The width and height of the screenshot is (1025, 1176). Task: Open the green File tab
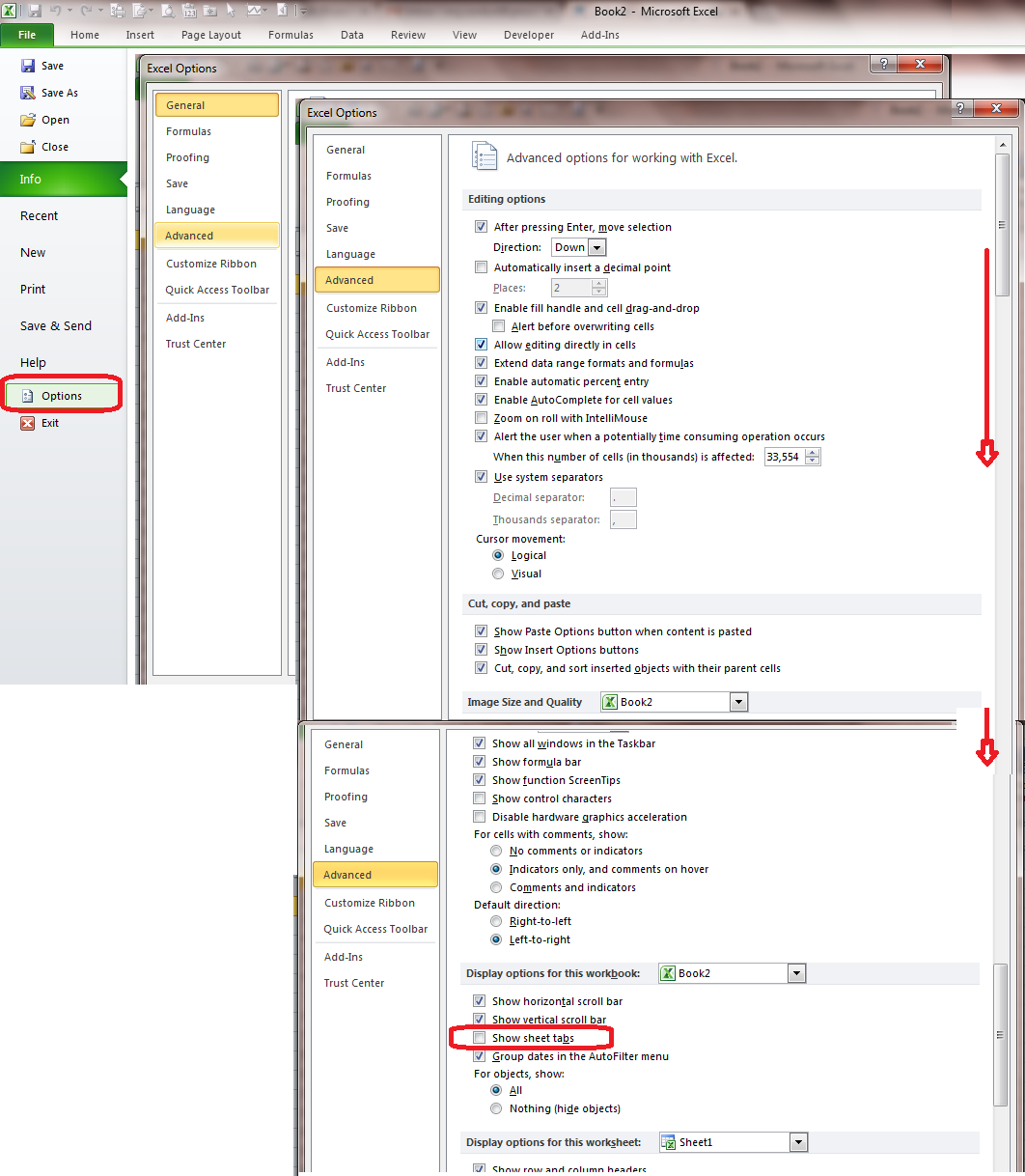point(27,35)
